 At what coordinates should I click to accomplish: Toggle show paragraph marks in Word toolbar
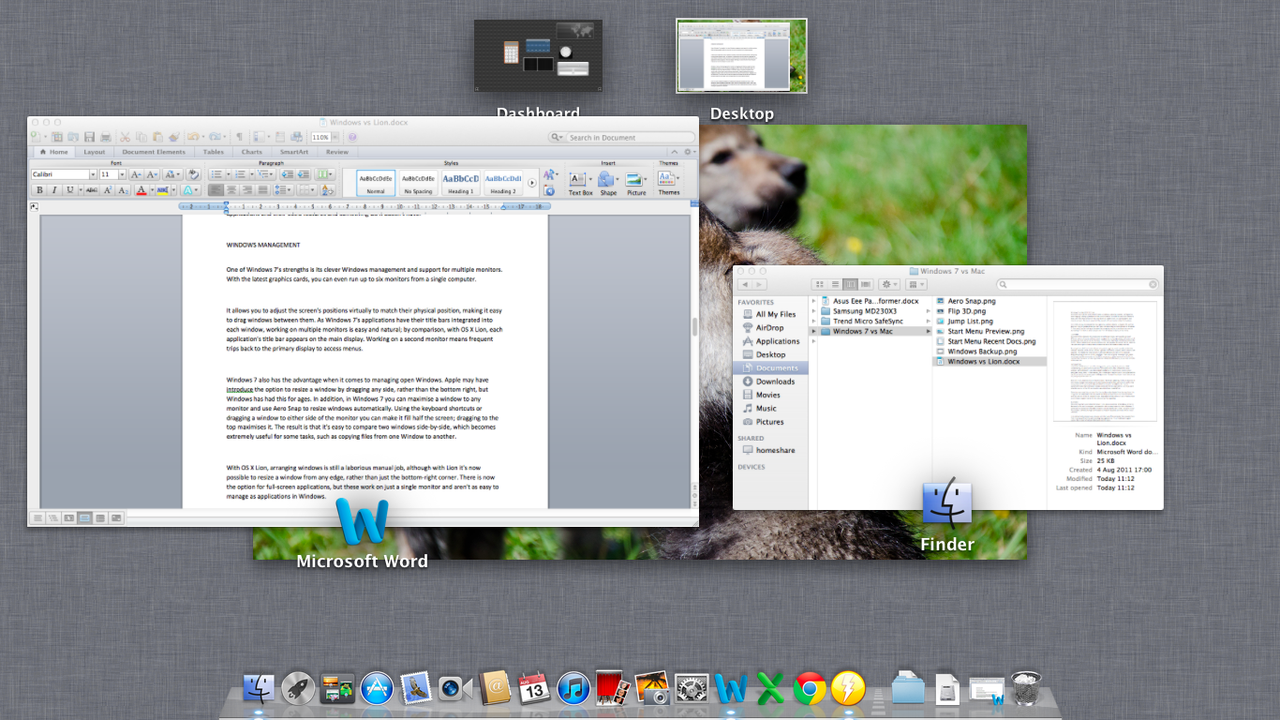coord(239,137)
